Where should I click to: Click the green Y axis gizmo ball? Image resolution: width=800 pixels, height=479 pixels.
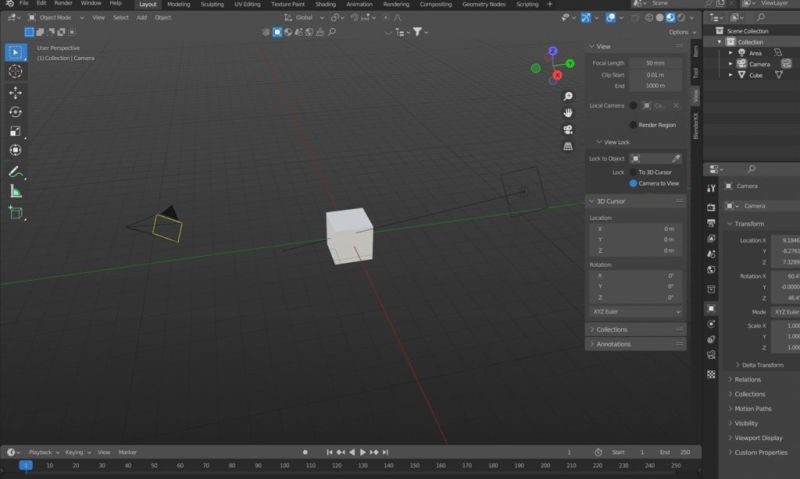coord(570,63)
